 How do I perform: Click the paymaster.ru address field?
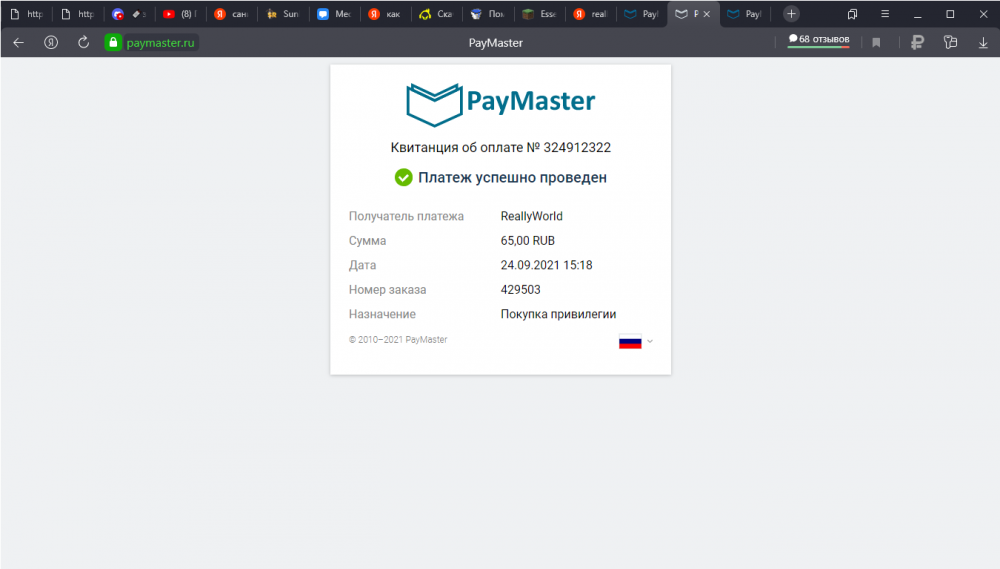point(160,43)
